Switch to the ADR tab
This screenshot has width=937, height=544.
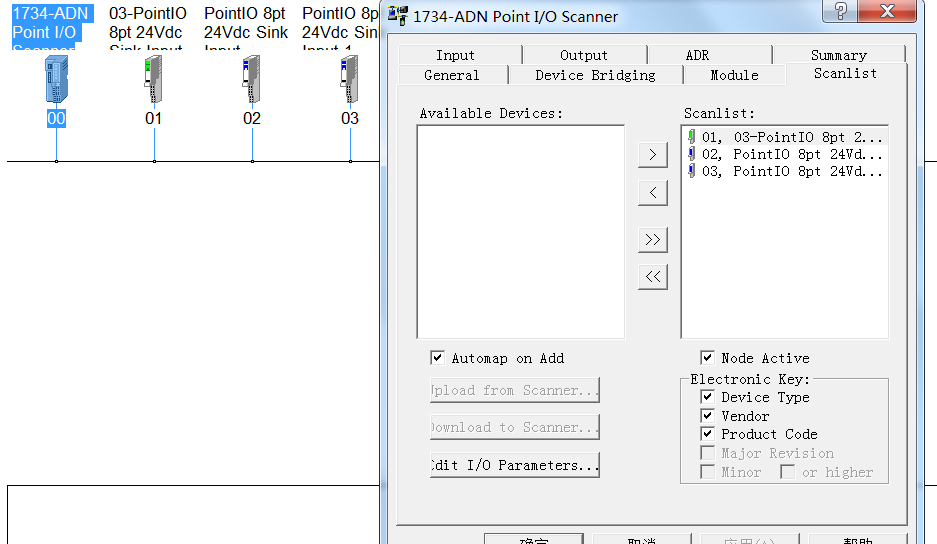697,55
